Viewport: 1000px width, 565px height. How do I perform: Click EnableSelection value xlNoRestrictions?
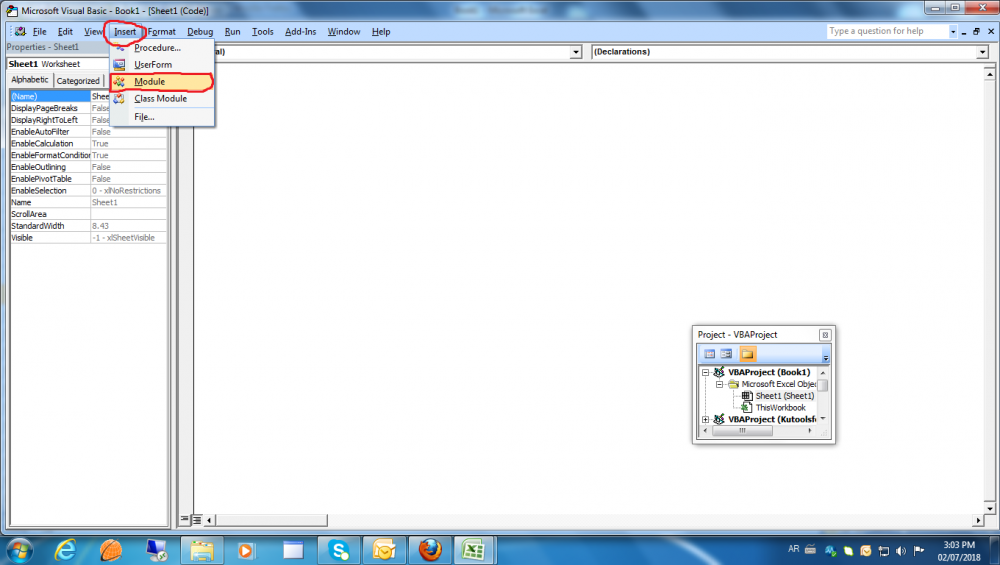127,191
